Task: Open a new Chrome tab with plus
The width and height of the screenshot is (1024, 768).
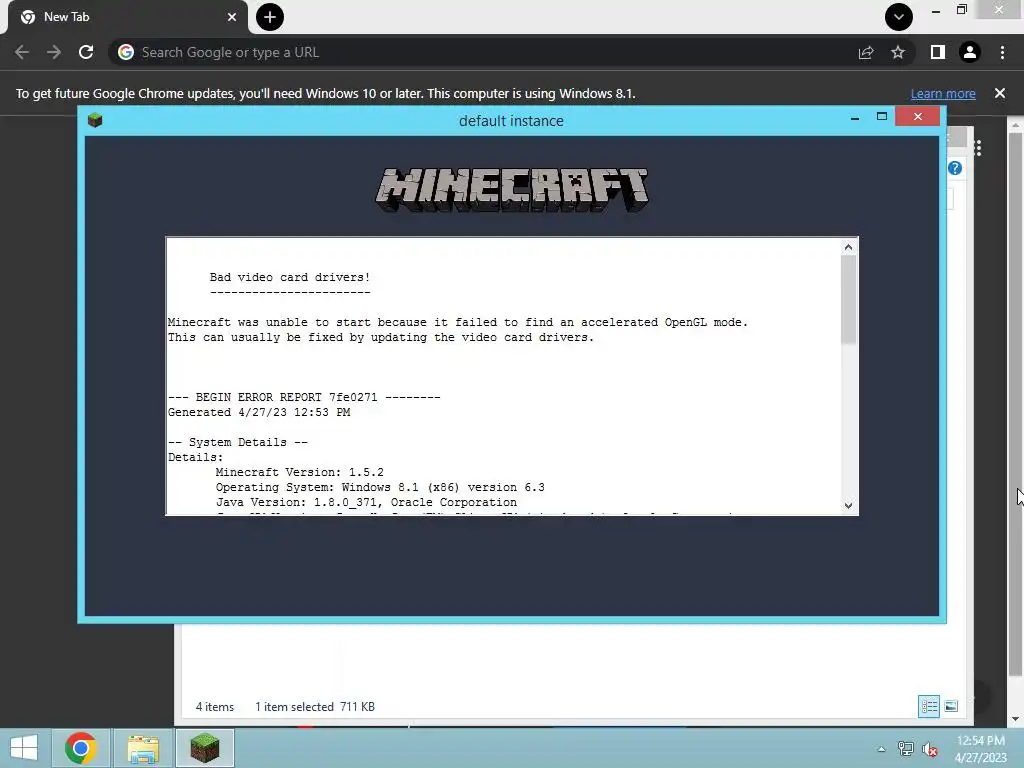Action: click(x=270, y=17)
